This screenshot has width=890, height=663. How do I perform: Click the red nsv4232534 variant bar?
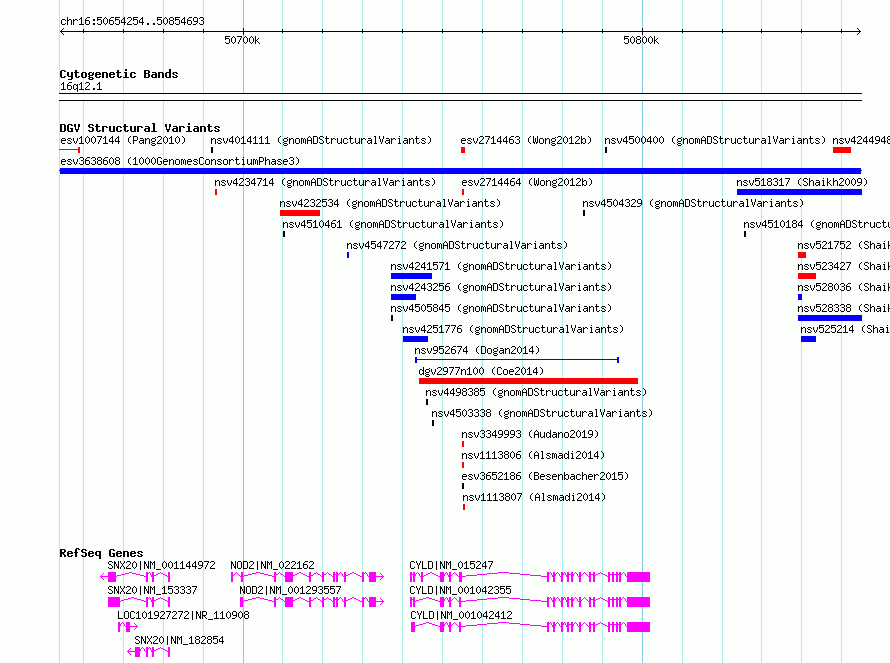click(x=300, y=213)
